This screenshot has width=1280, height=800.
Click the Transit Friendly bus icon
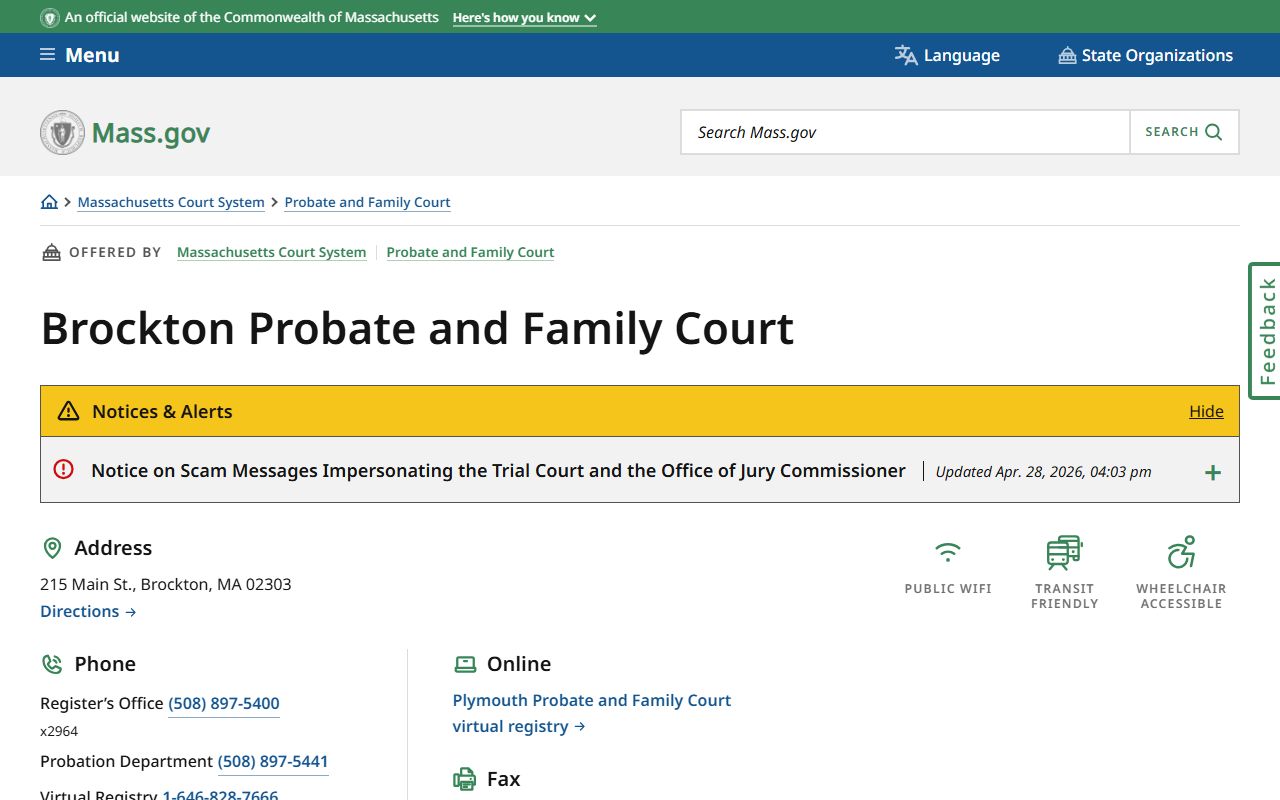pos(1064,552)
